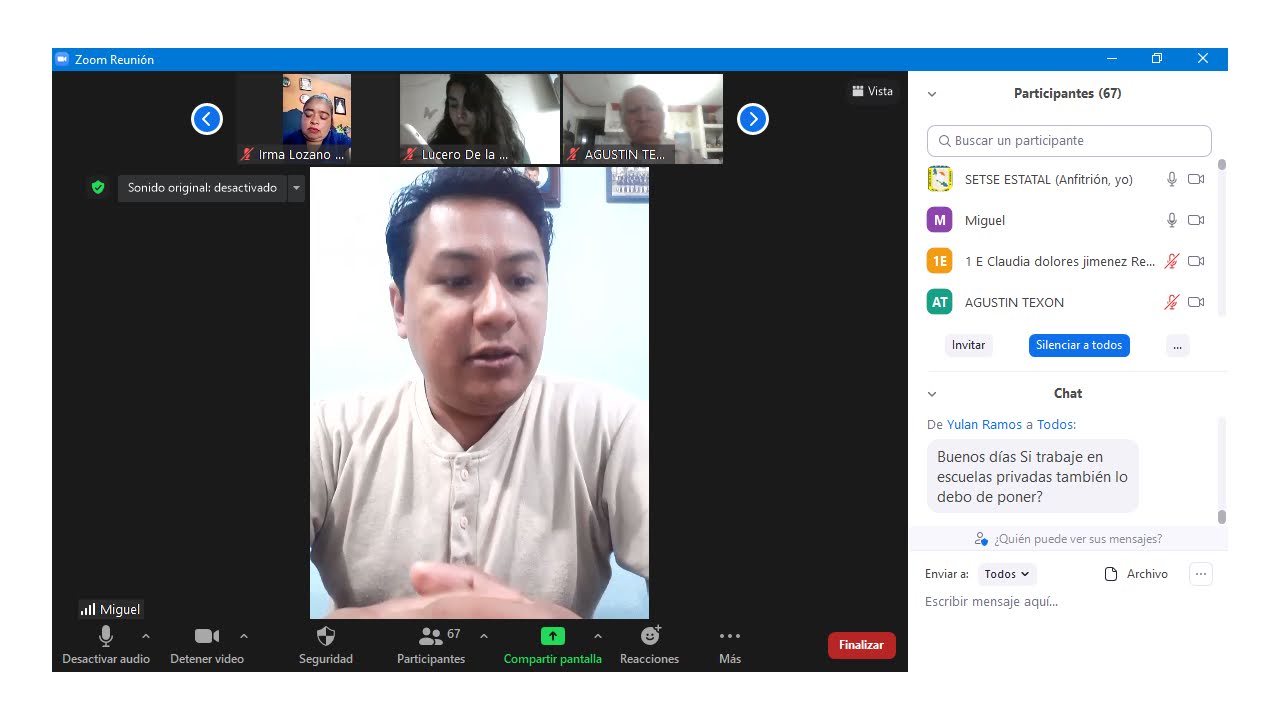Select AGUSTIN TEXON name in participant list
This screenshot has height=720, width=1280.
(1014, 302)
